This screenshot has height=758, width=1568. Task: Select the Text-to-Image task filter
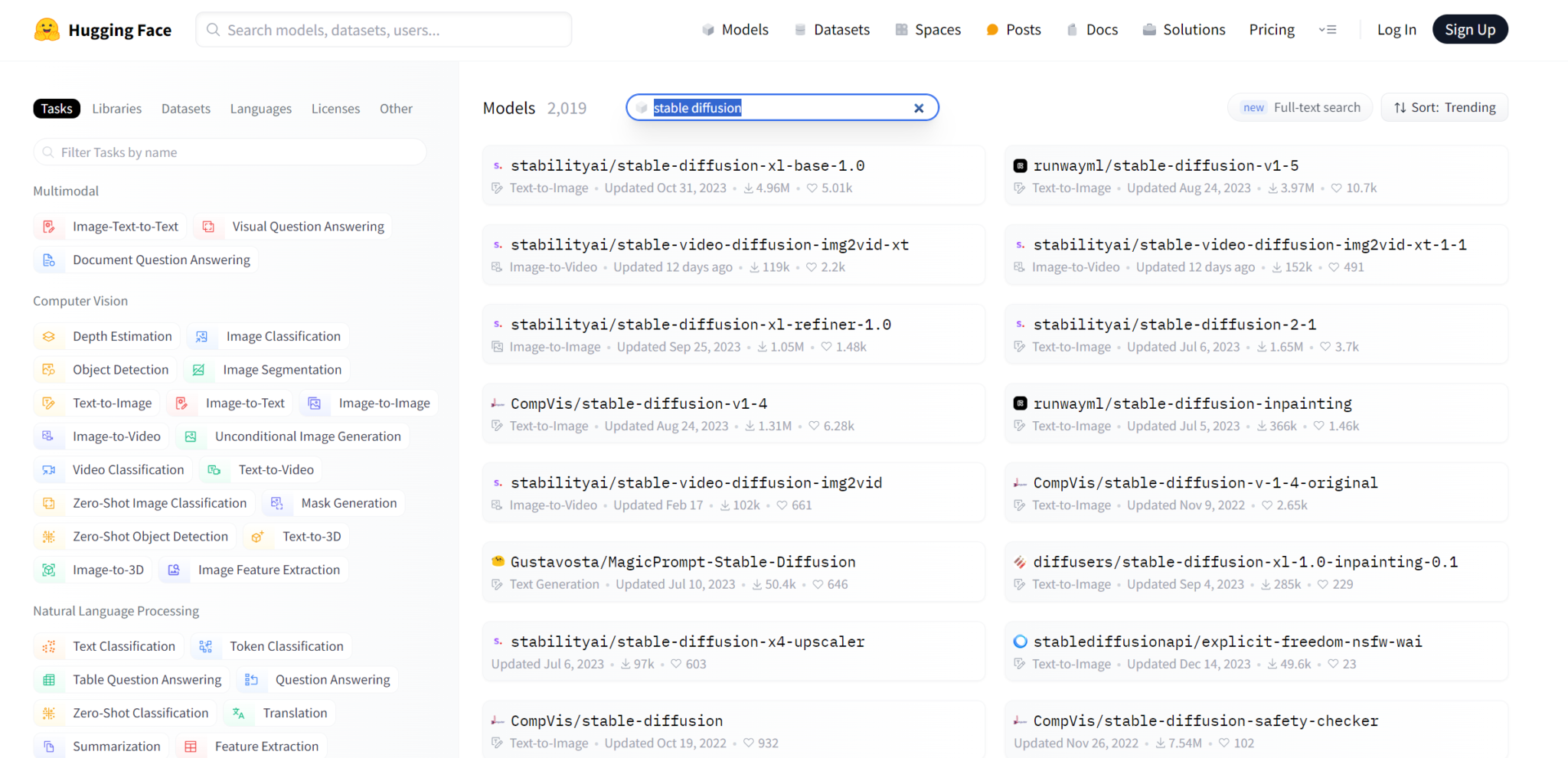click(x=112, y=403)
